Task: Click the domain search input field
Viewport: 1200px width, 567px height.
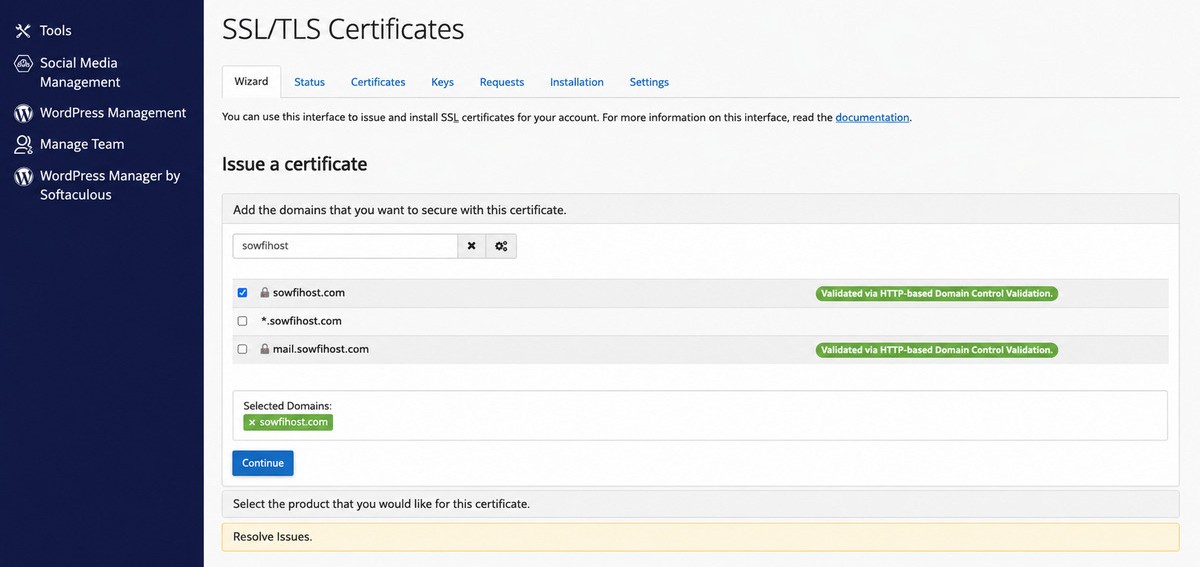Action: tap(345, 246)
